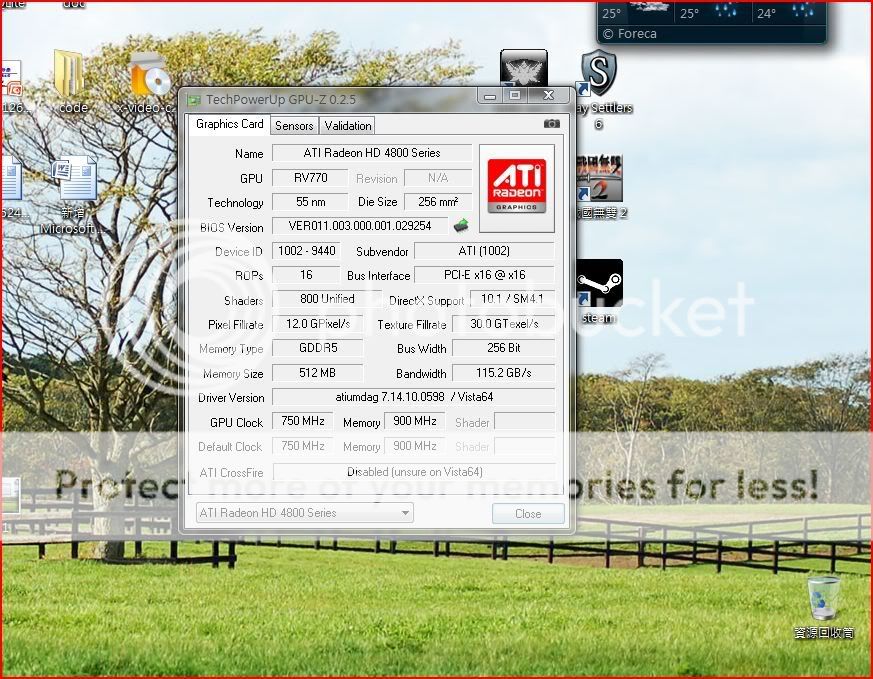
Task: Click the Device ID field '1002 - 9440'
Action: [x=306, y=251]
